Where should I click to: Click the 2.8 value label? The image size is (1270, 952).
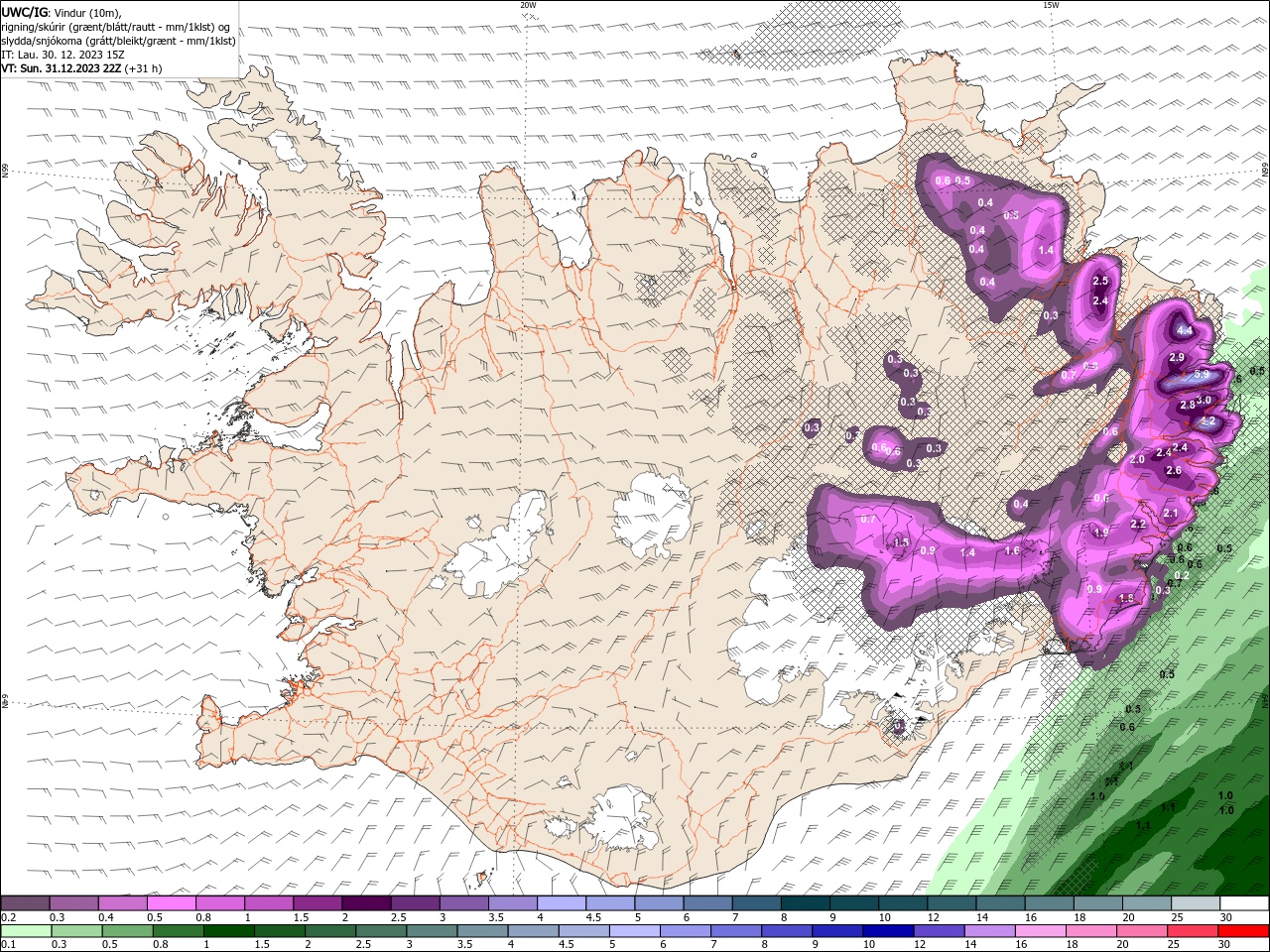pos(1187,406)
